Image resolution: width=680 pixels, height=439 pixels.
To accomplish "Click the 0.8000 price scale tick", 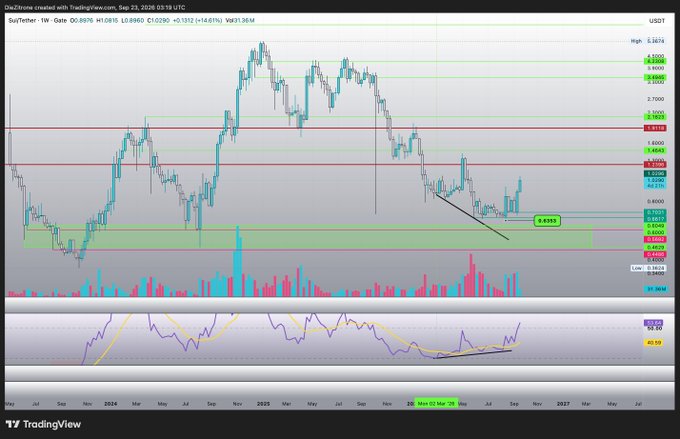I will (x=655, y=201).
